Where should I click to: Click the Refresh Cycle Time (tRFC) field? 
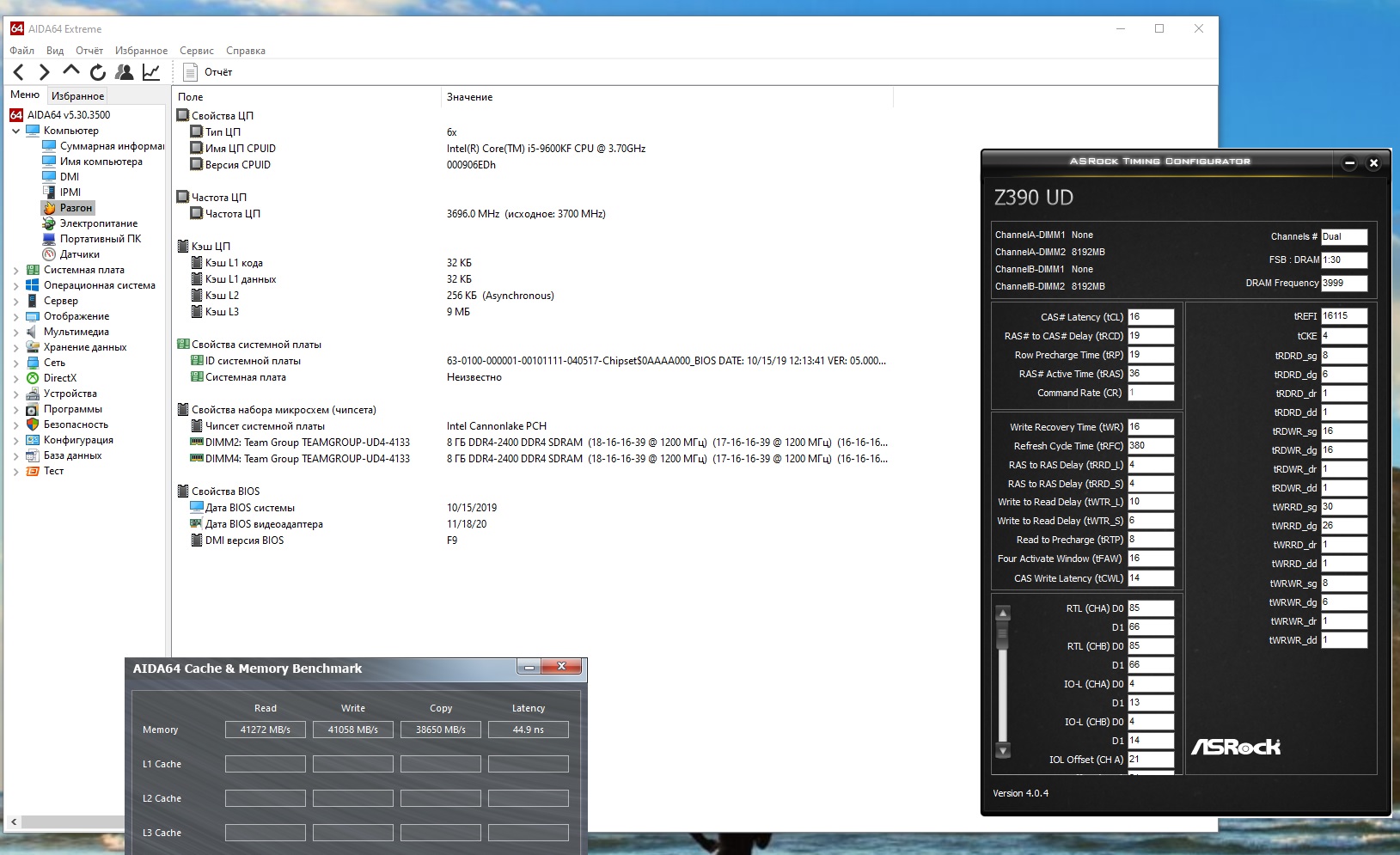pos(1151,446)
